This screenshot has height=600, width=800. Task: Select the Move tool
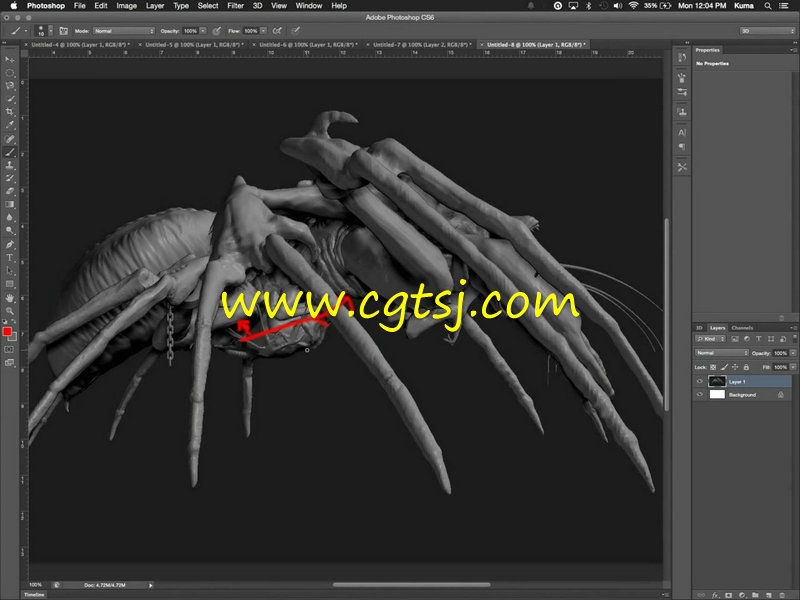[9, 60]
